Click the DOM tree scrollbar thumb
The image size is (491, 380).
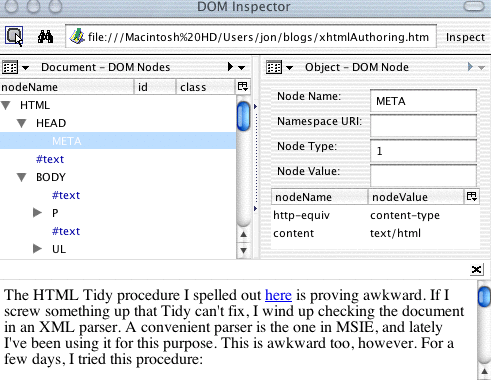pos(243,116)
